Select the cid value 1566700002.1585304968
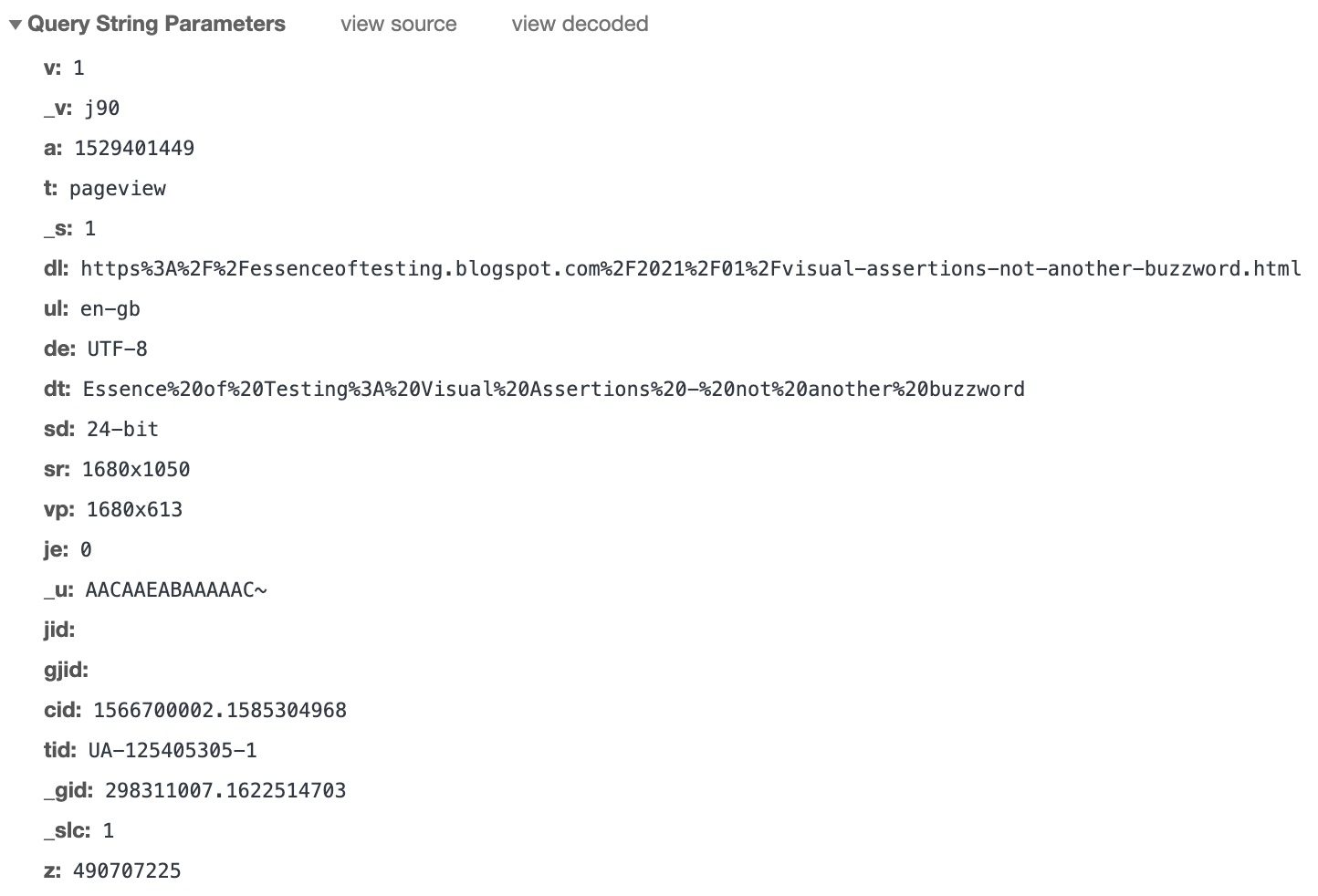 point(216,710)
